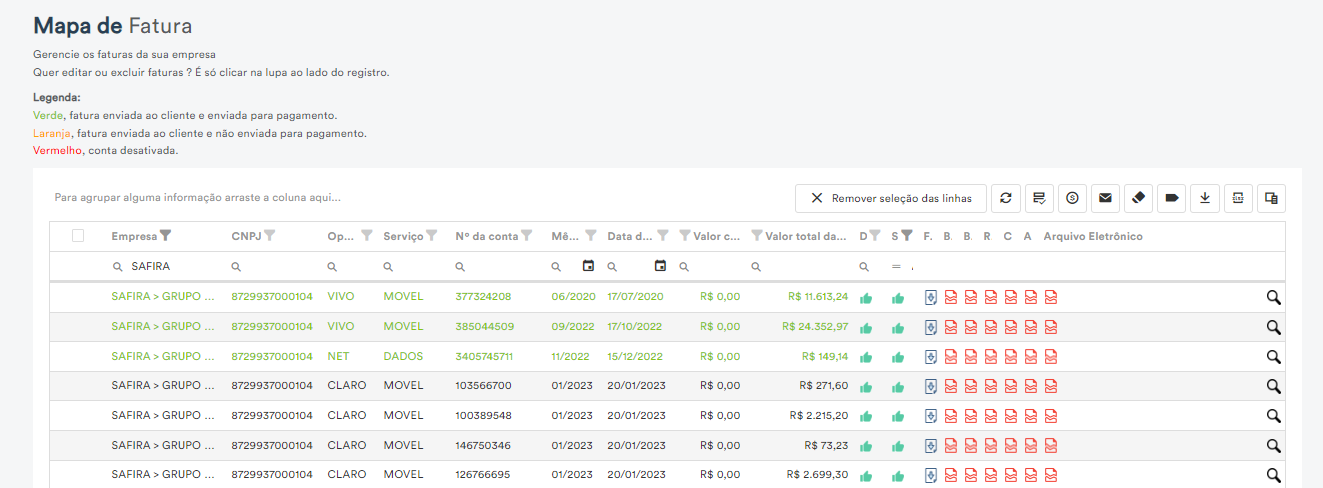
Task: Sort by CNPJ column header
Action: tap(246, 237)
